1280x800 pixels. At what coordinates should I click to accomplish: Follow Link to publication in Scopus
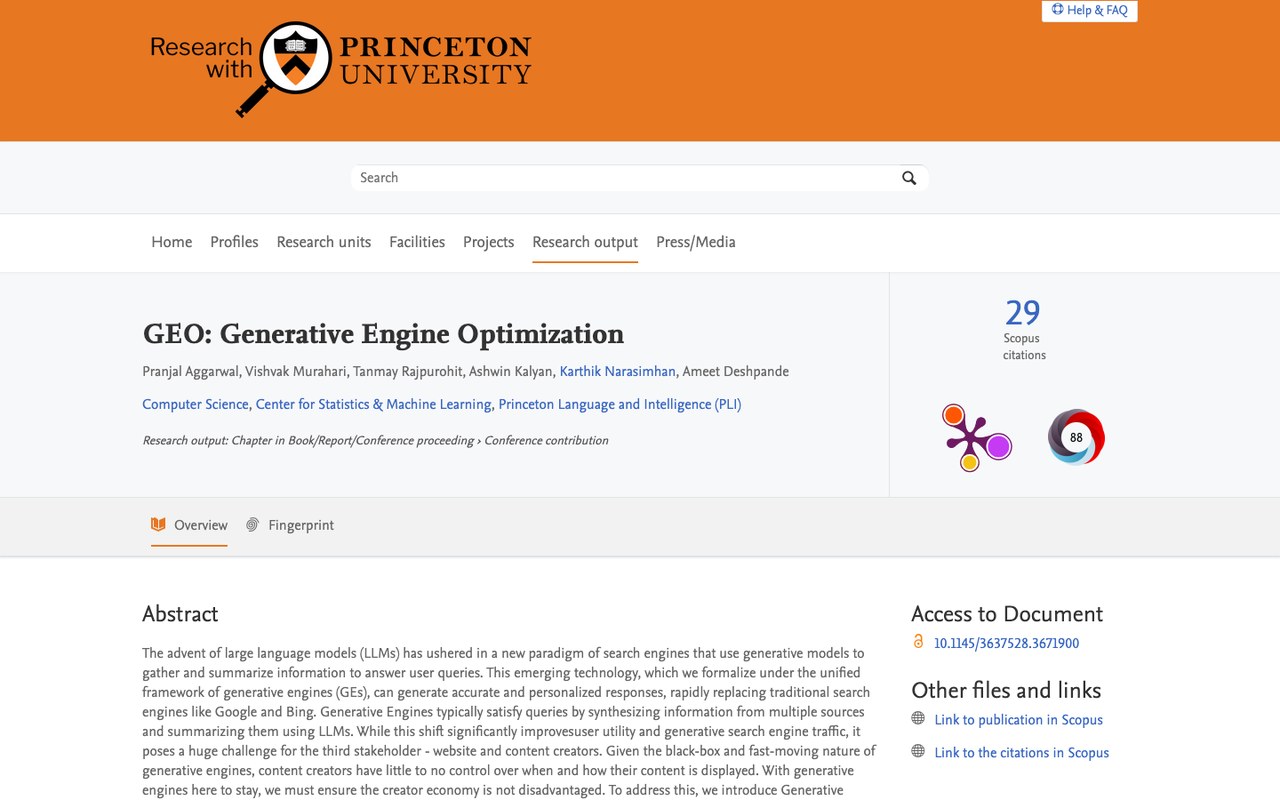(x=1018, y=720)
